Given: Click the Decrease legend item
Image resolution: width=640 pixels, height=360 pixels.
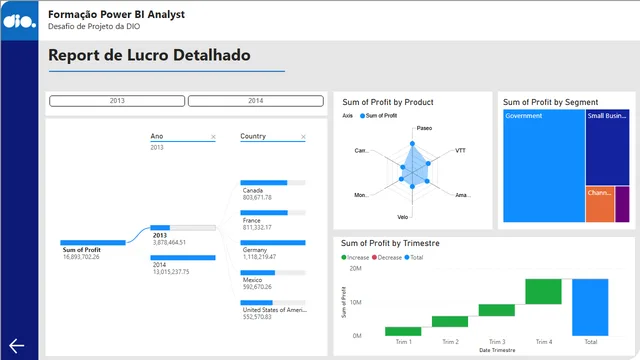Looking at the screenshot, I should pyautogui.click(x=387, y=258).
